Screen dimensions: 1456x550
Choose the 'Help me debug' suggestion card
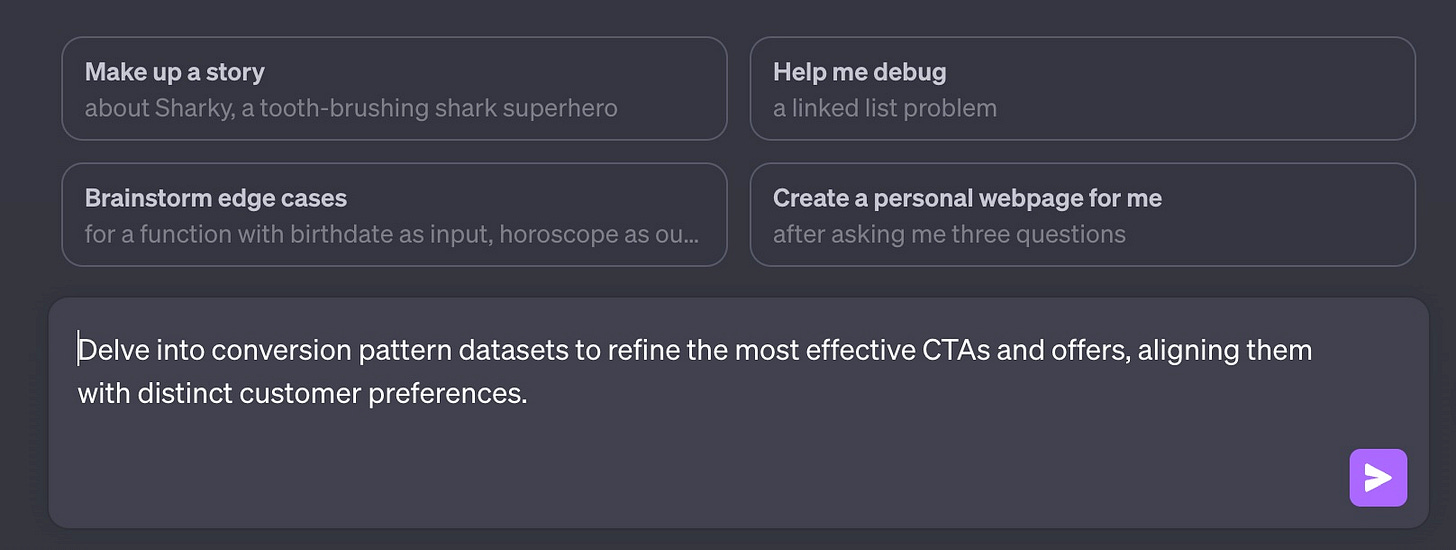[x=1083, y=88]
